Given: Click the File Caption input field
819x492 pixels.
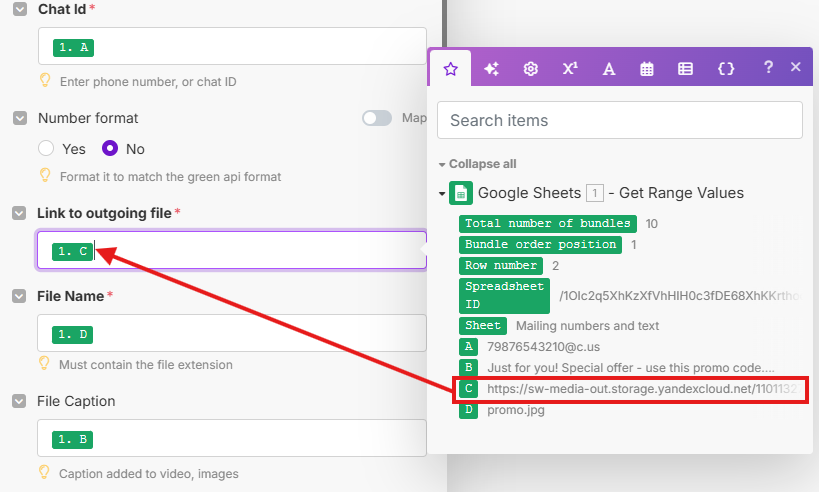Looking at the screenshot, I should tap(232, 439).
